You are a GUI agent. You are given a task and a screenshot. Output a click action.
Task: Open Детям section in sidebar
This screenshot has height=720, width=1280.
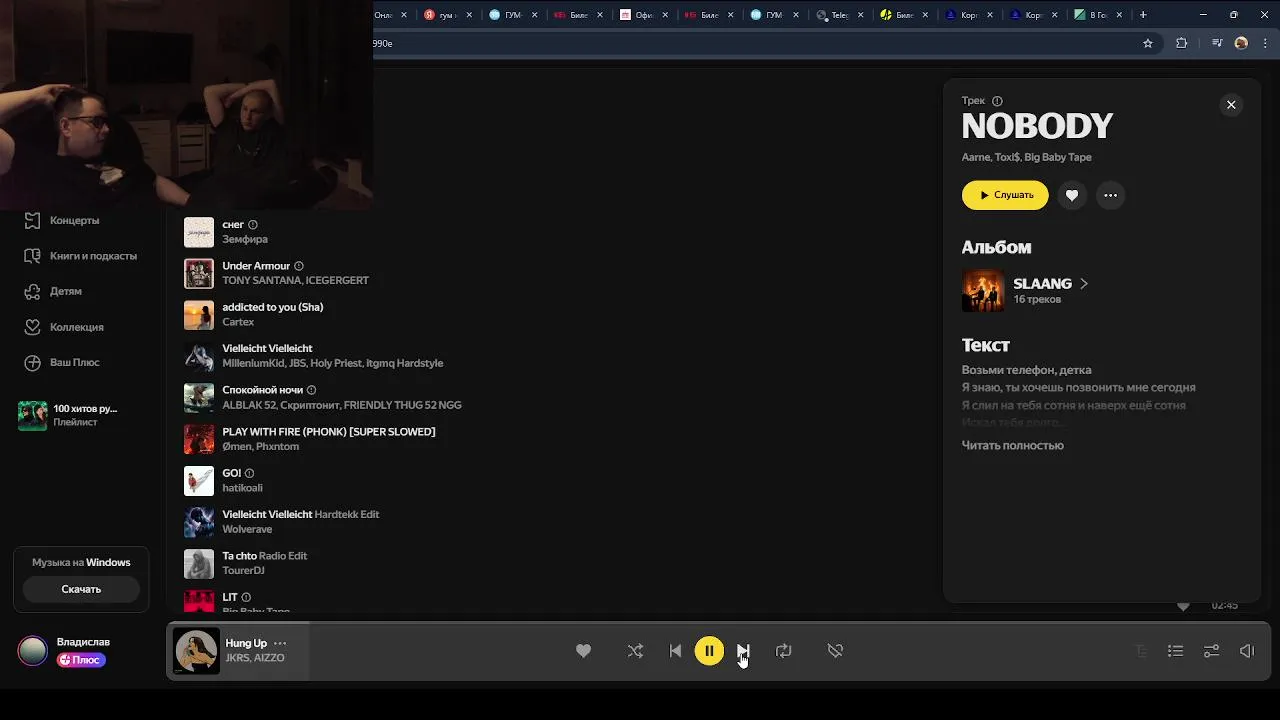click(66, 291)
